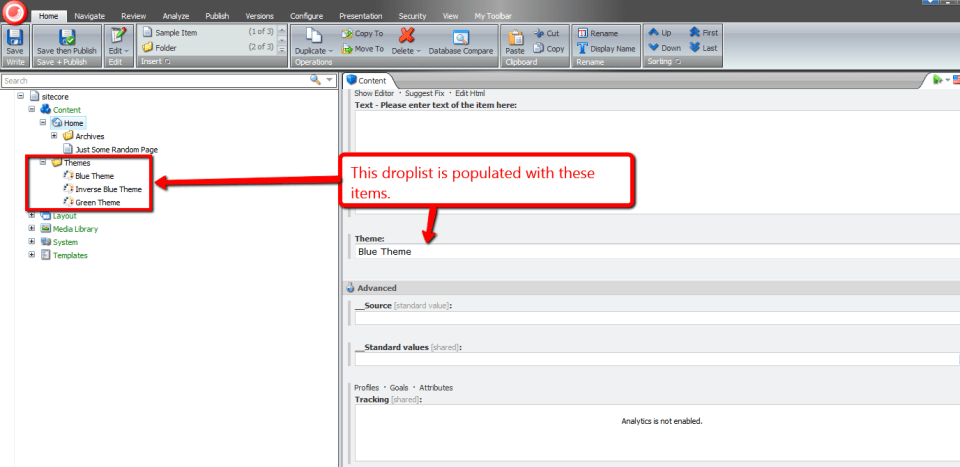Click the Show Editor link
This screenshot has height=467, width=960.
373,93
